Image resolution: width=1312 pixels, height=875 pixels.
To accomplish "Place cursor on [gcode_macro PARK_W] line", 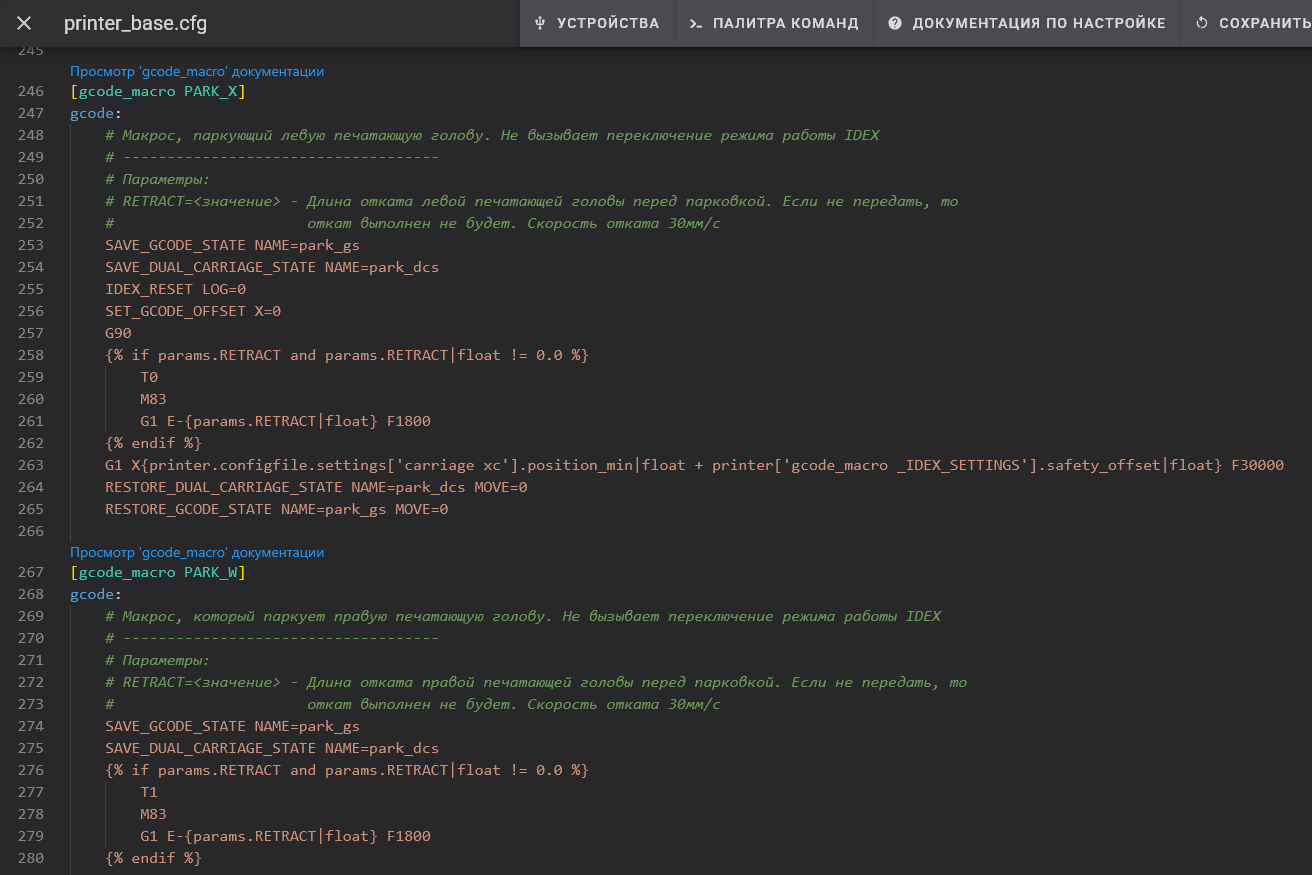I will [x=157, y=572].
